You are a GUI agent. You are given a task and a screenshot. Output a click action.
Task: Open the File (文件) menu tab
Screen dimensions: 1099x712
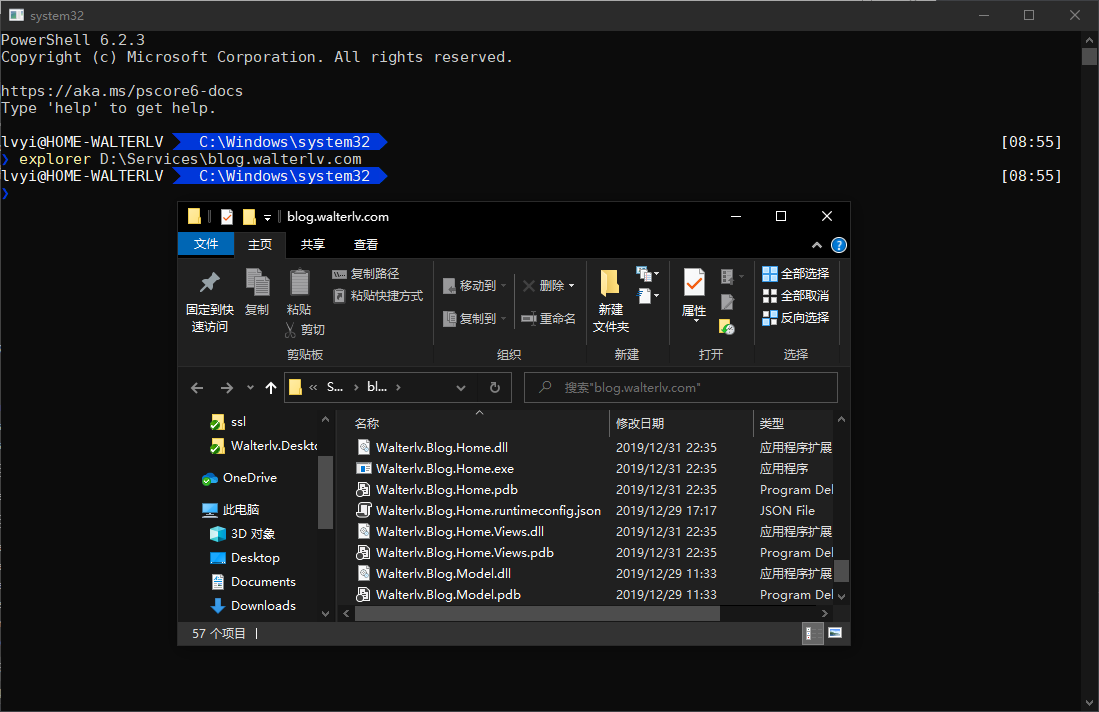[x=206, y=245]
